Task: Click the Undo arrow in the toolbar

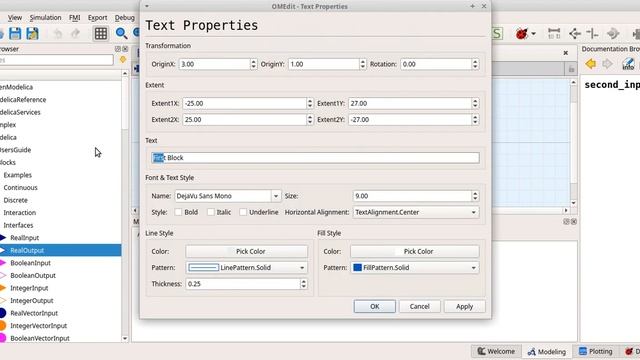Action: pos(58,33)
